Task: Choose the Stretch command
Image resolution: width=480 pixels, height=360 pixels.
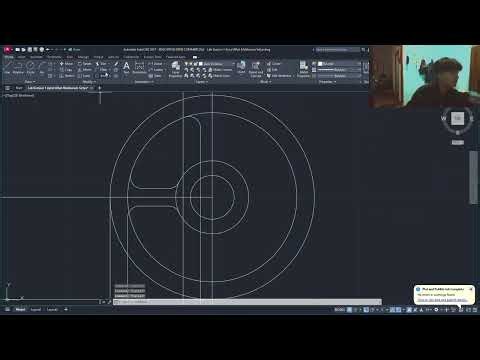Action: coord(67,76)
